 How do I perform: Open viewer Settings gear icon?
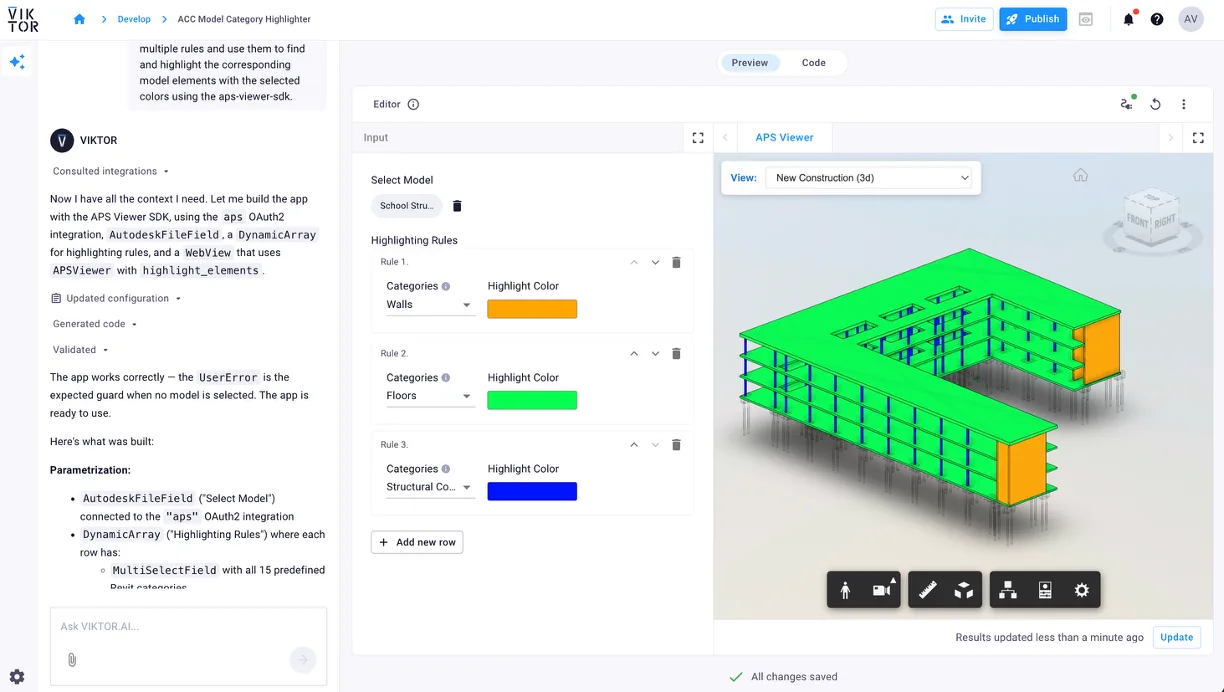(1081, 591)
